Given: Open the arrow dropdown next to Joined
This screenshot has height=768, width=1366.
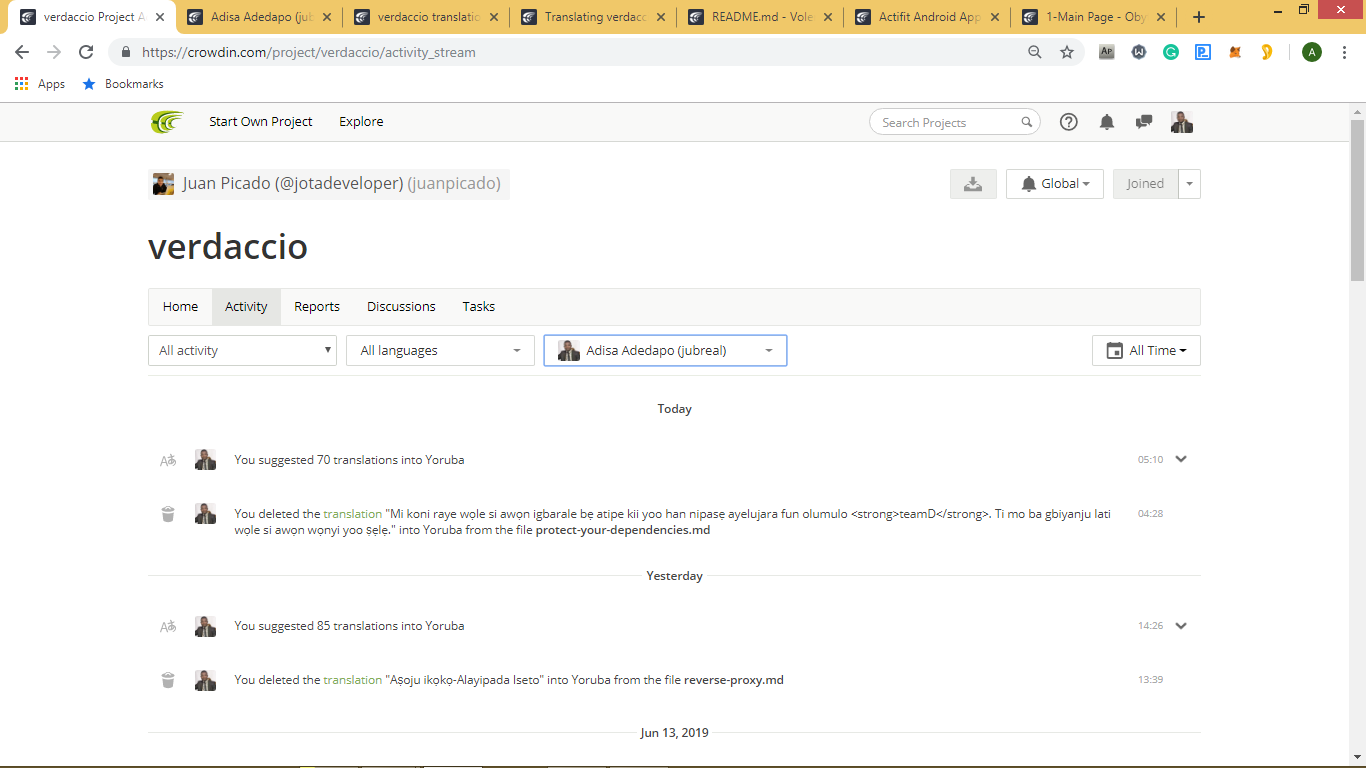Looking at the screenshot, I should tap(1190, 184).
